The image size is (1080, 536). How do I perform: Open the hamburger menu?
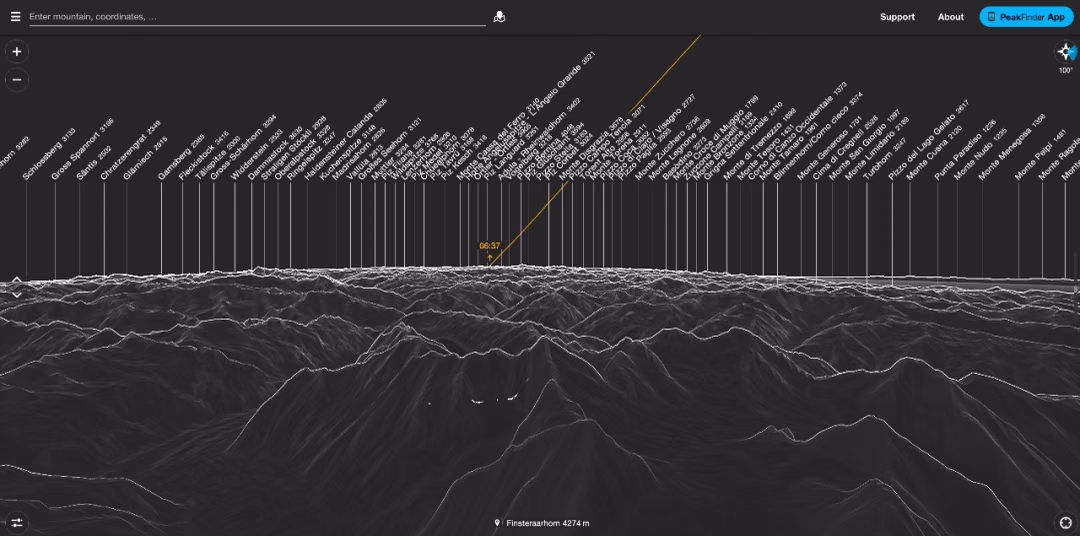click(15, 17)
